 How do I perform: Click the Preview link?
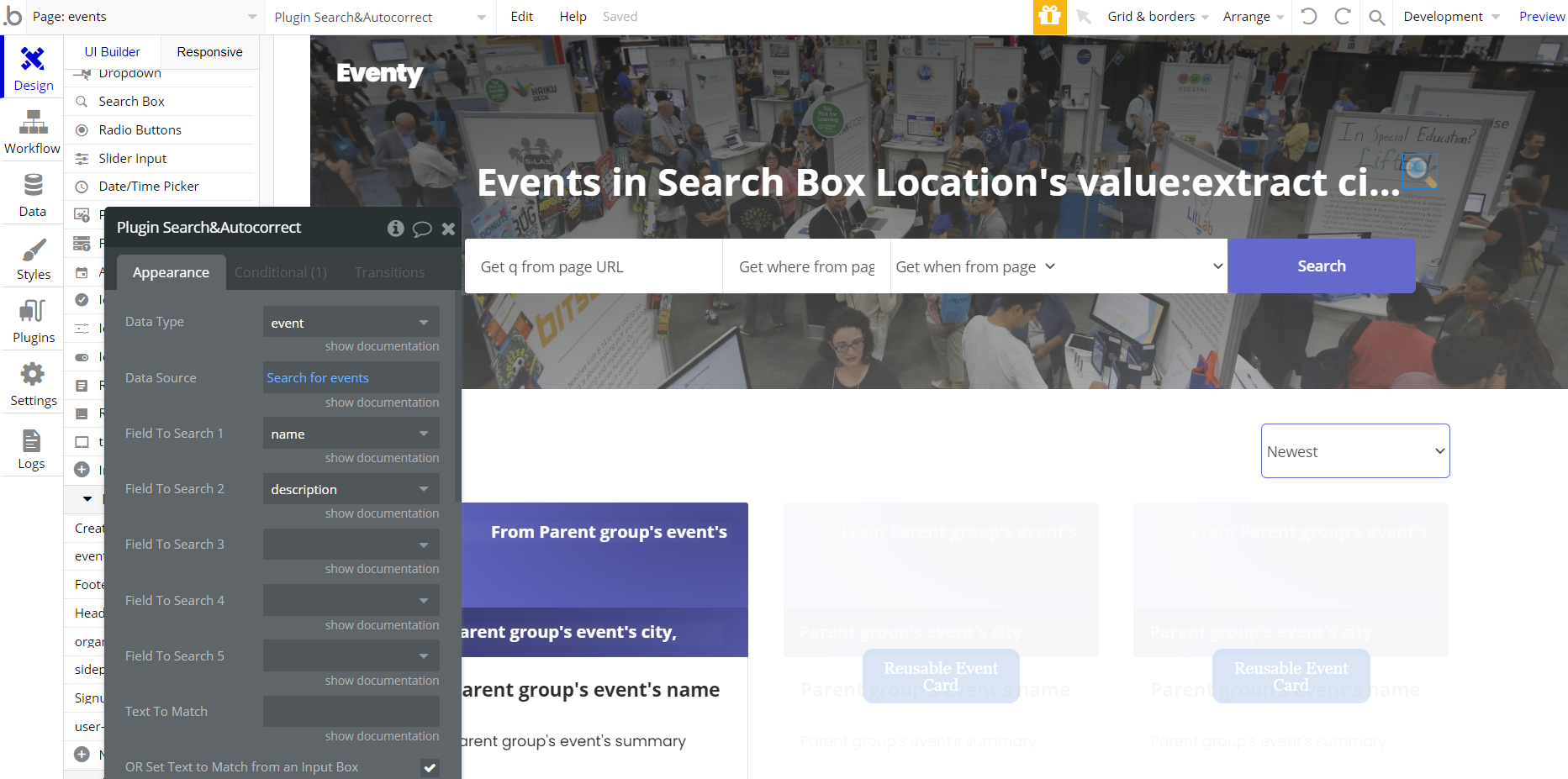click(x=1542, y=17)
